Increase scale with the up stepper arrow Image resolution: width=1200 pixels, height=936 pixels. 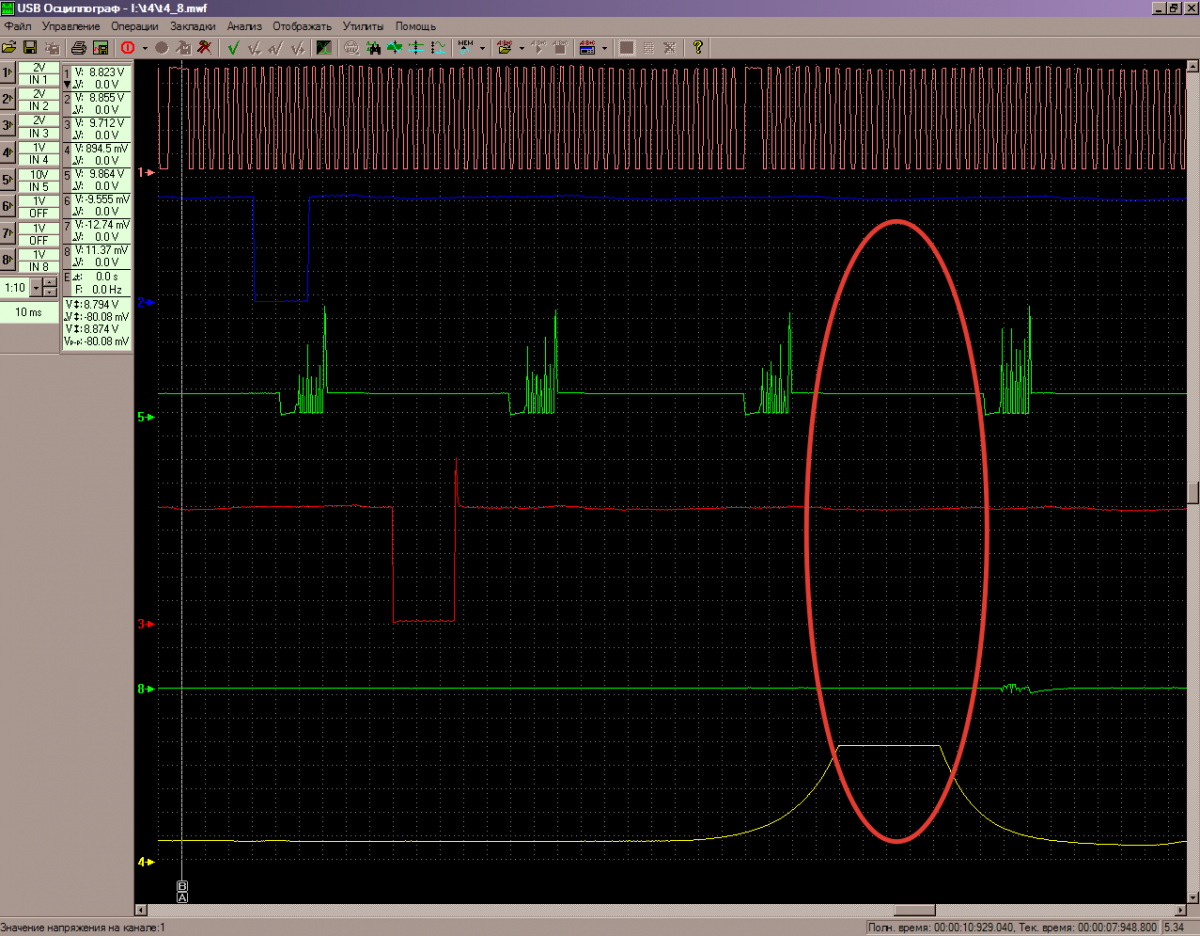50,283
